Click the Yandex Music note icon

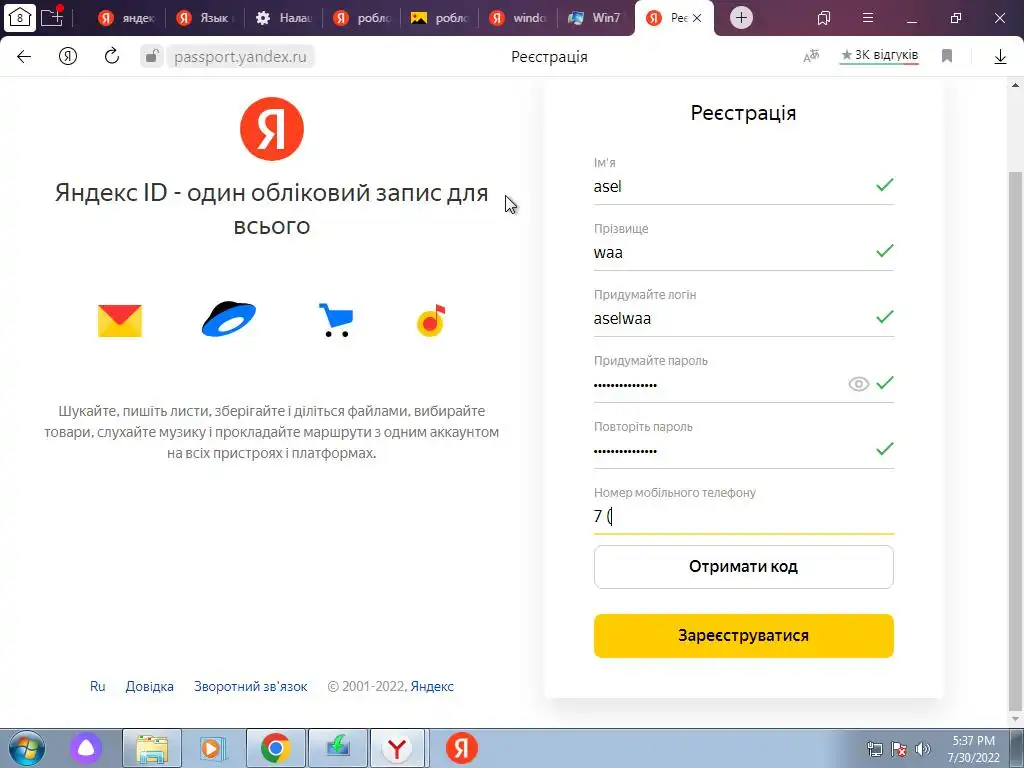pos(431,320)
